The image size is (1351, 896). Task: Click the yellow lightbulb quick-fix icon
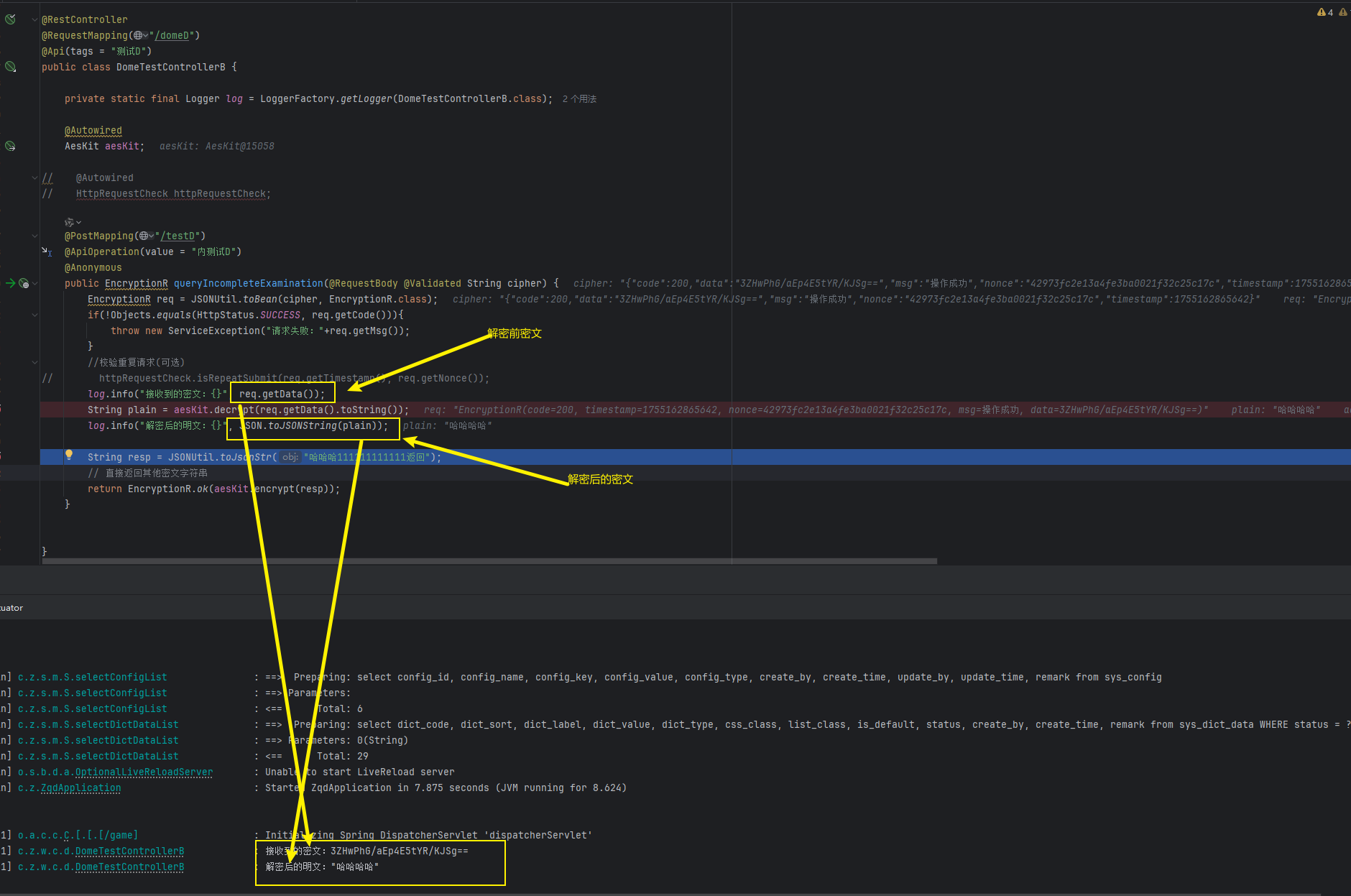pos(69,454)
